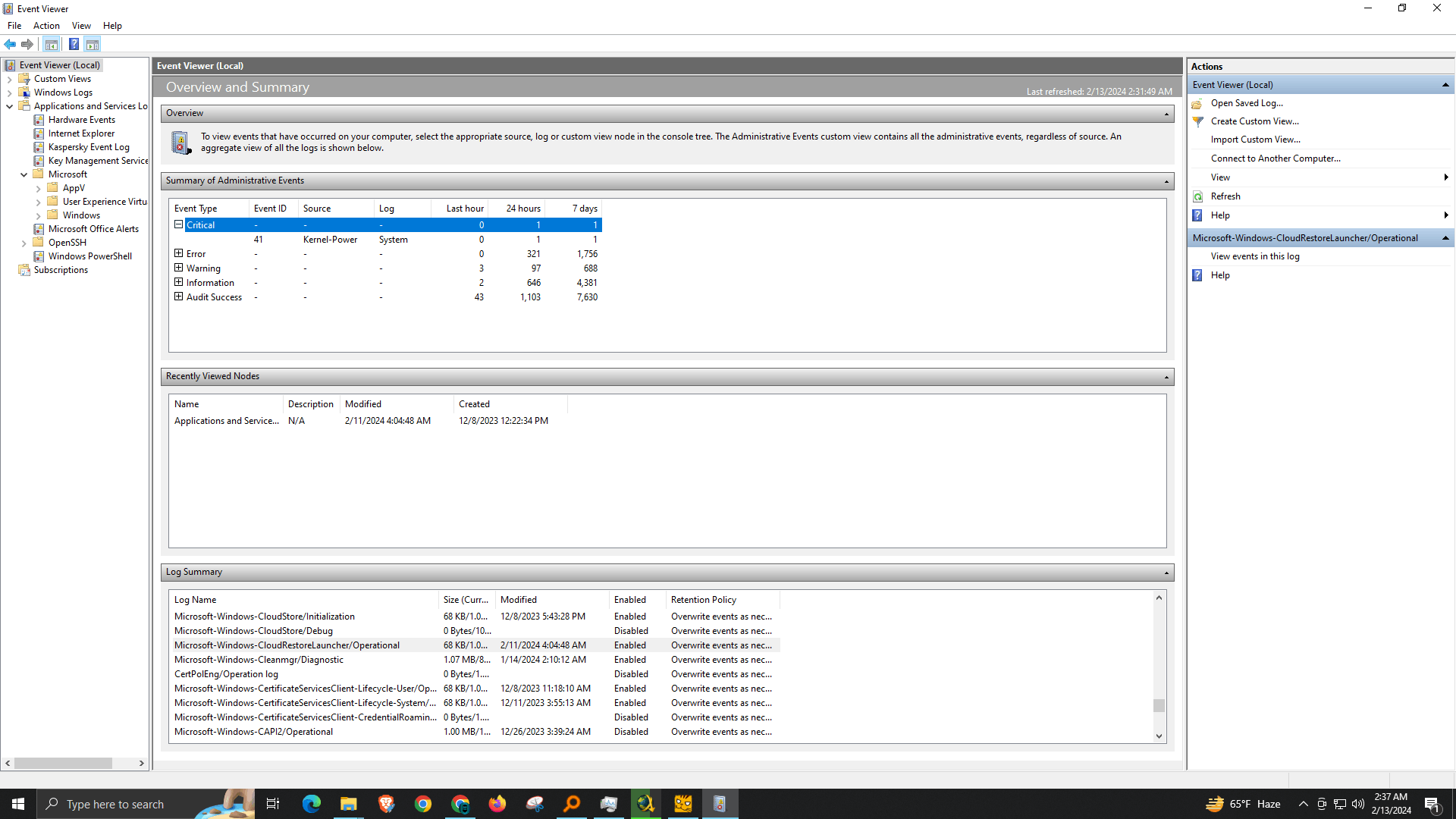Viewport: 1456px width, 819px height.
Task: Click Show/Hide Console Tree toolbar icon
Action: [x=51, y=44]
